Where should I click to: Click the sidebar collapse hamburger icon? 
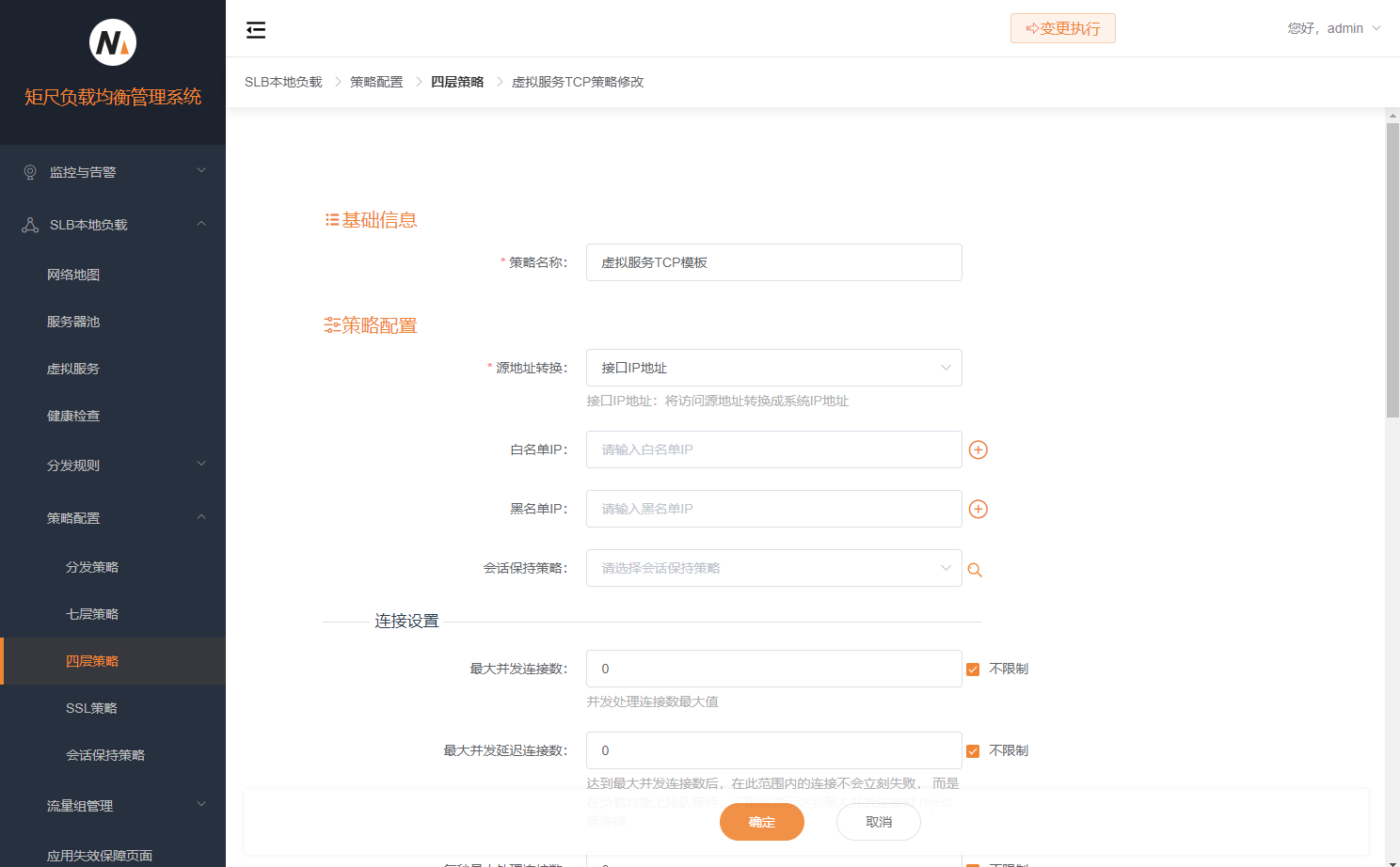[255, 29]
